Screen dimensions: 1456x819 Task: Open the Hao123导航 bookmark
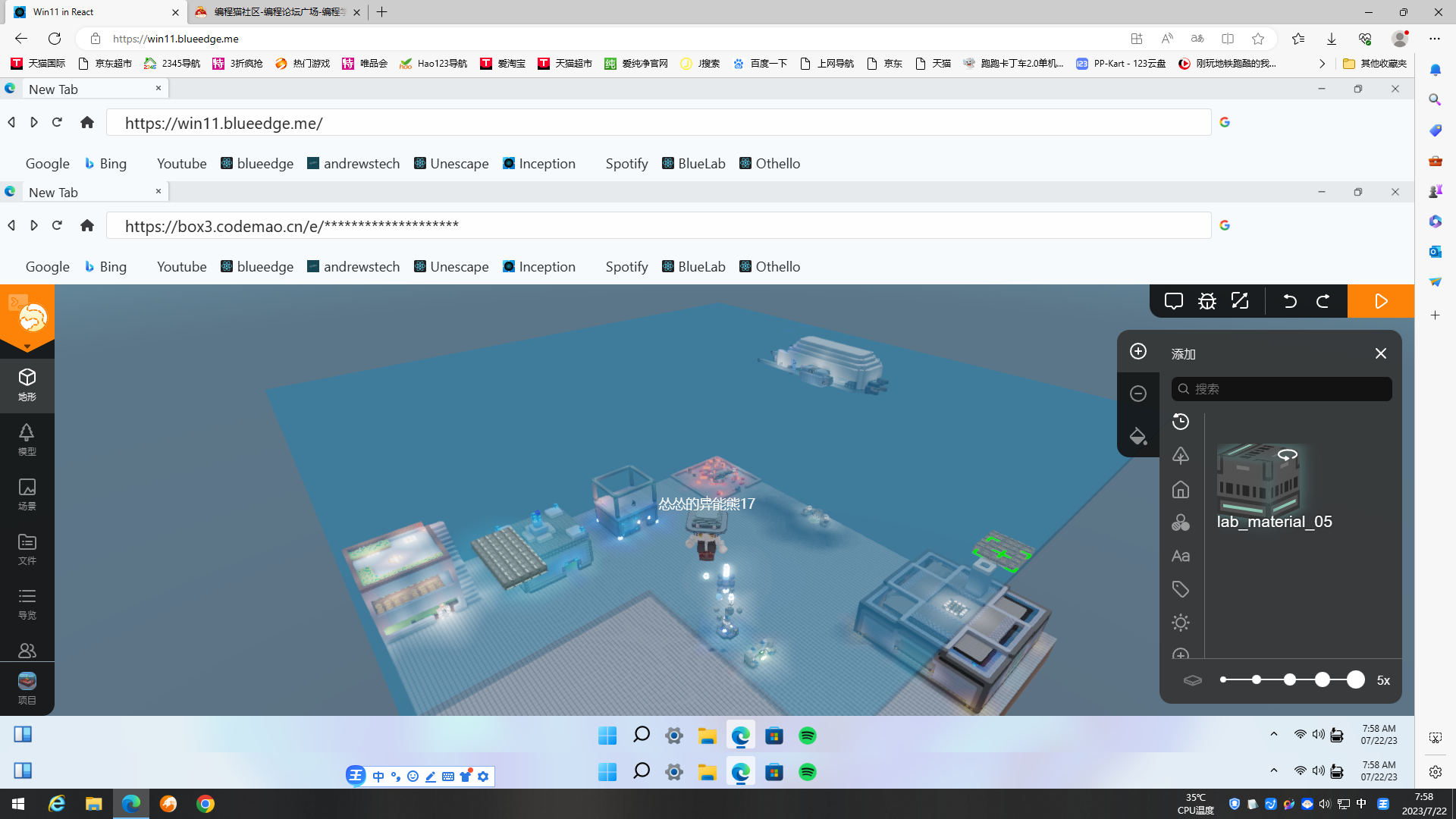[x=434, y=64]
